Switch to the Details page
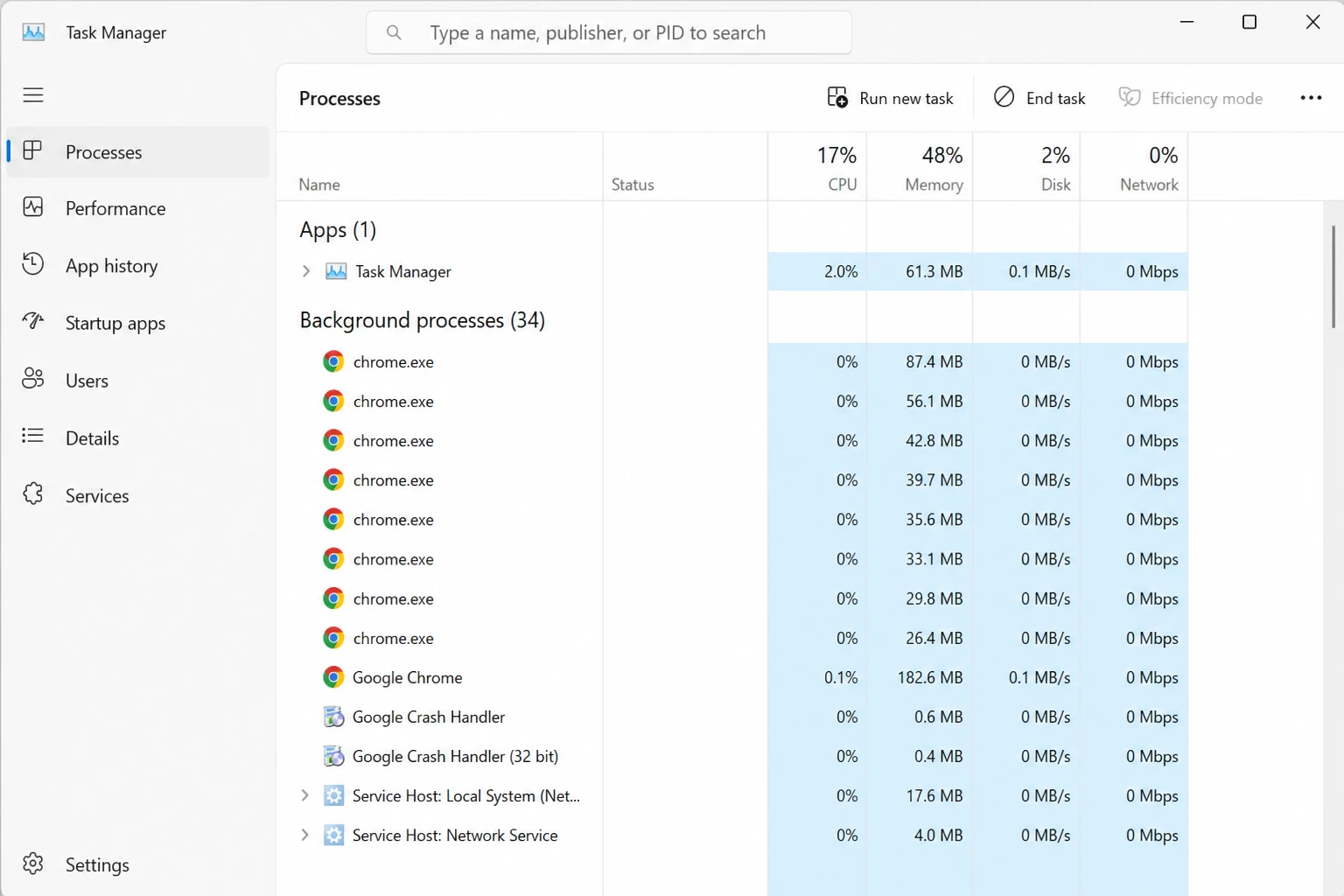Screen dimensions: 1344x896 138,437
